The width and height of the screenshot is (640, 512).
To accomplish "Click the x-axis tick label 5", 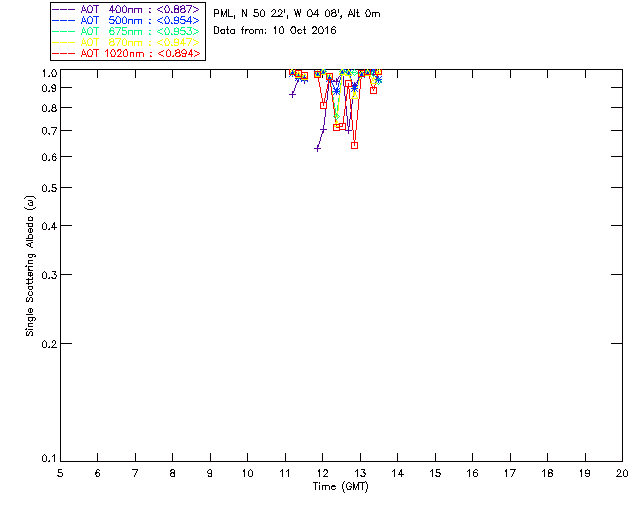I will coord(60,474).
